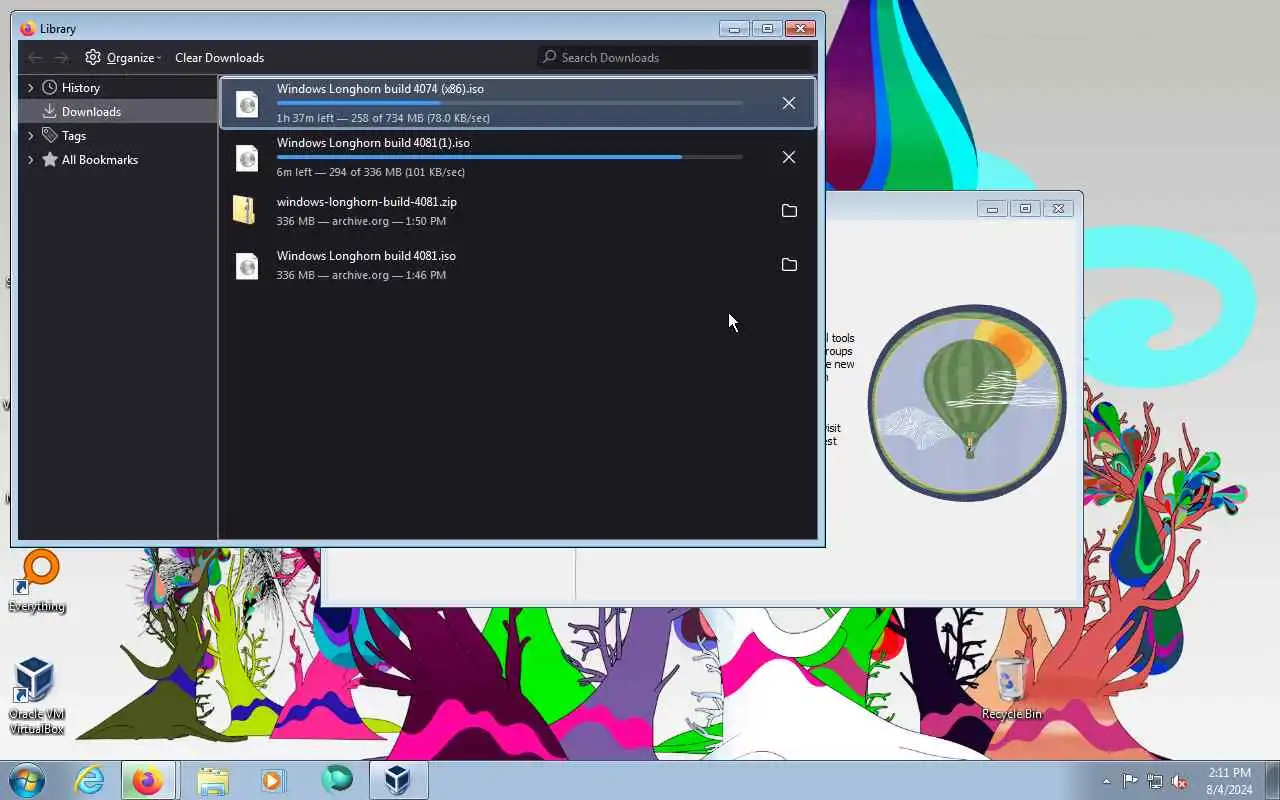Image resolution: width=1280 pixels, height=800 pixels.
Task: Click the teal round app icon in the taskbar
Action: click(x=337, y=779)
